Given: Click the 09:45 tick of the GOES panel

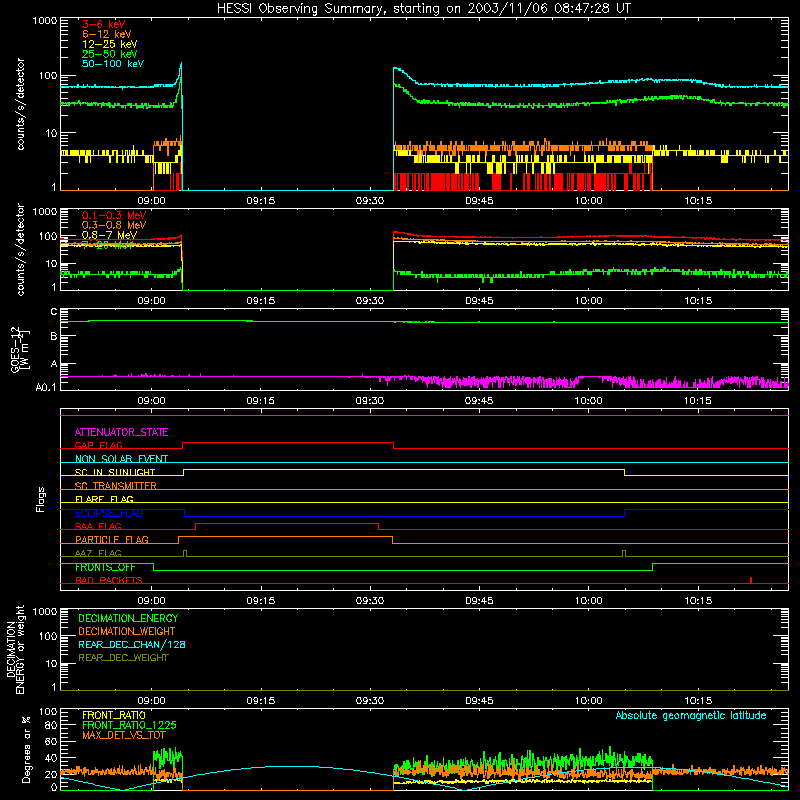Looking at the screenshot, I should 479,401.
